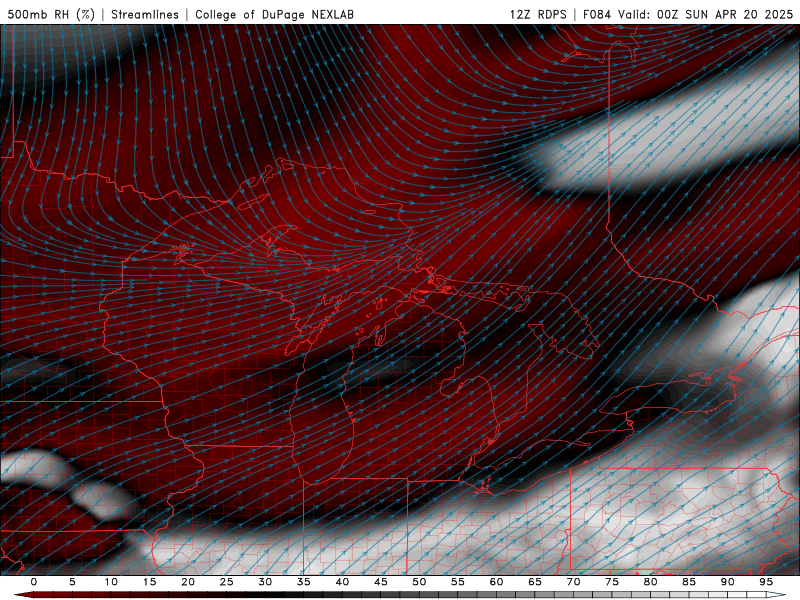Click the "40" legend number
Screen dimensions: 800x600
342,582
